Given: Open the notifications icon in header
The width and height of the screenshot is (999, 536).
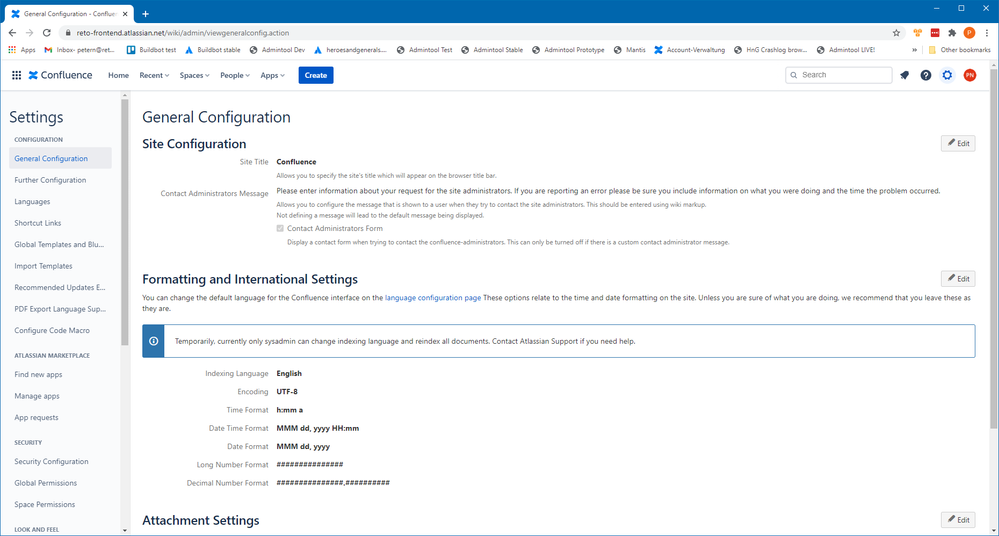Looking at the screenshot, I should click(x=904, y=75).
